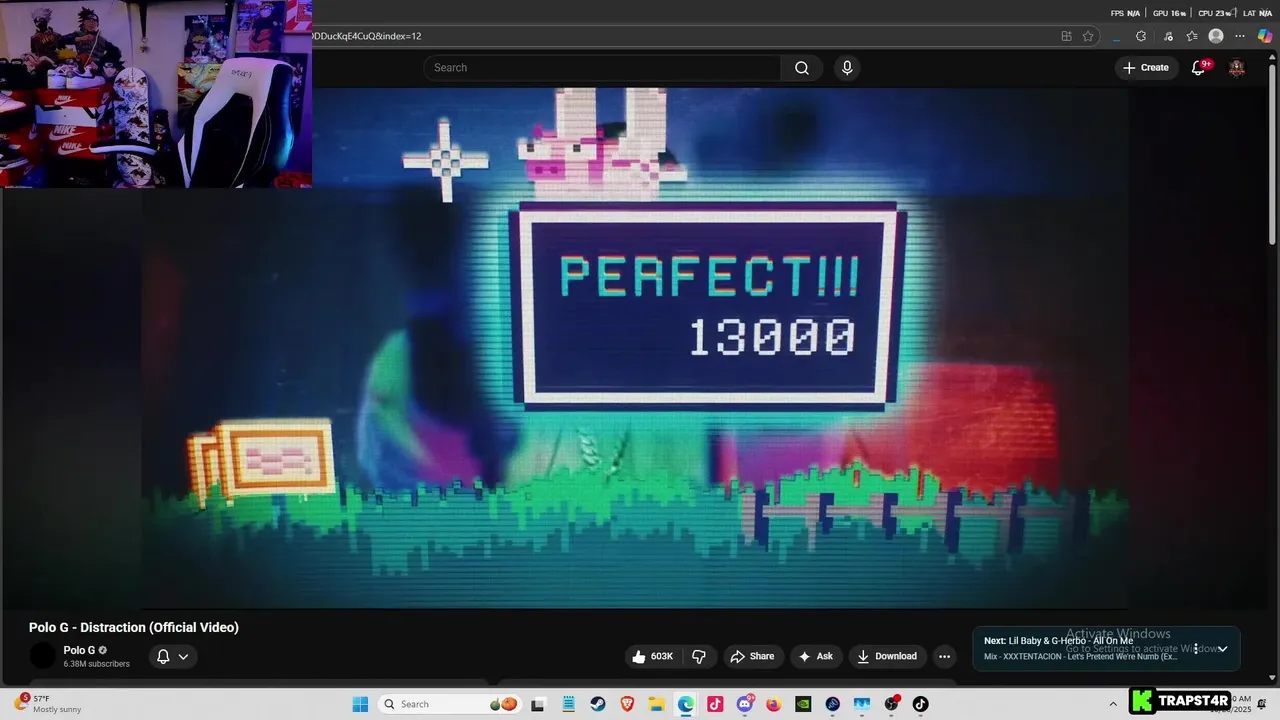The image size is (1280, 720).
Task: Focus the YouTube search input field
Action: (602, 68)
